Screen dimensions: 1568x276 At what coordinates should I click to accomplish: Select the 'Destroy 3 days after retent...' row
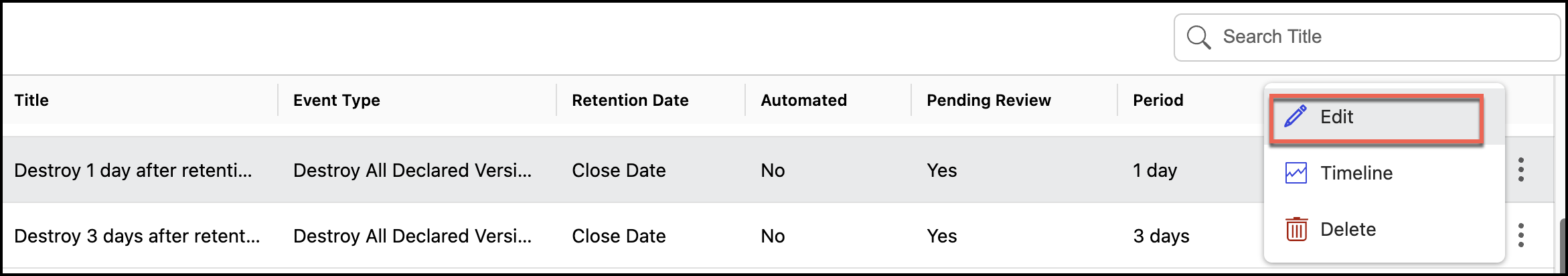137,236
